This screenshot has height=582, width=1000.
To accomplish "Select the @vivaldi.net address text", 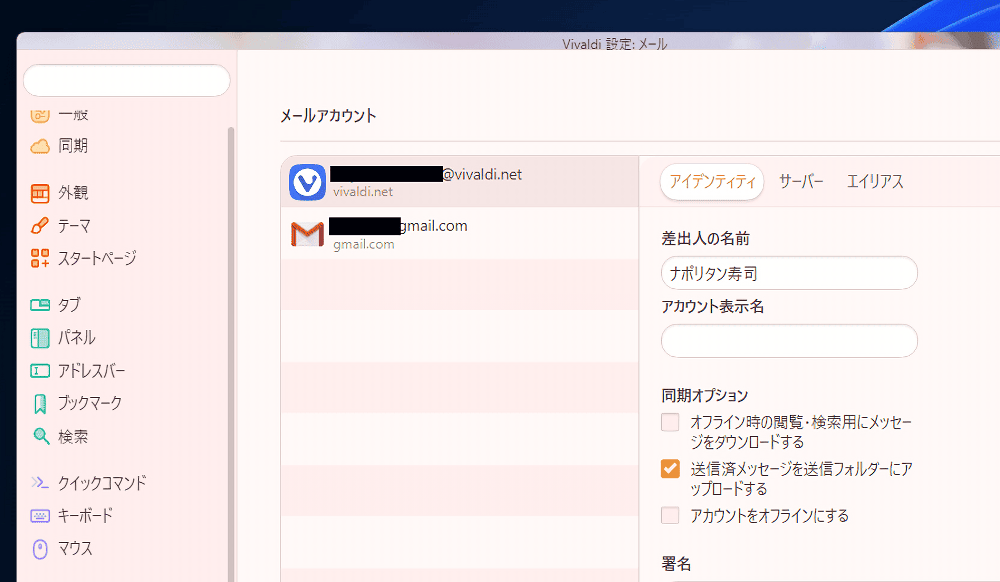I will (x=482, y=174).
